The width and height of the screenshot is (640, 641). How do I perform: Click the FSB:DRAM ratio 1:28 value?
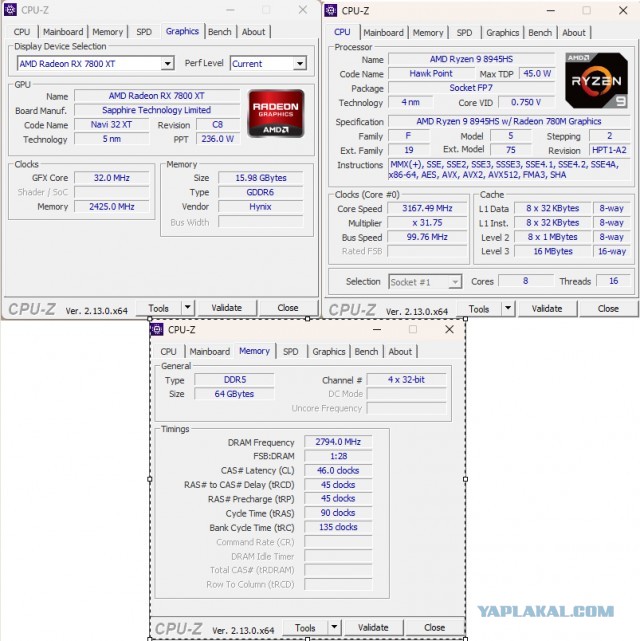[x=338, y=456]
